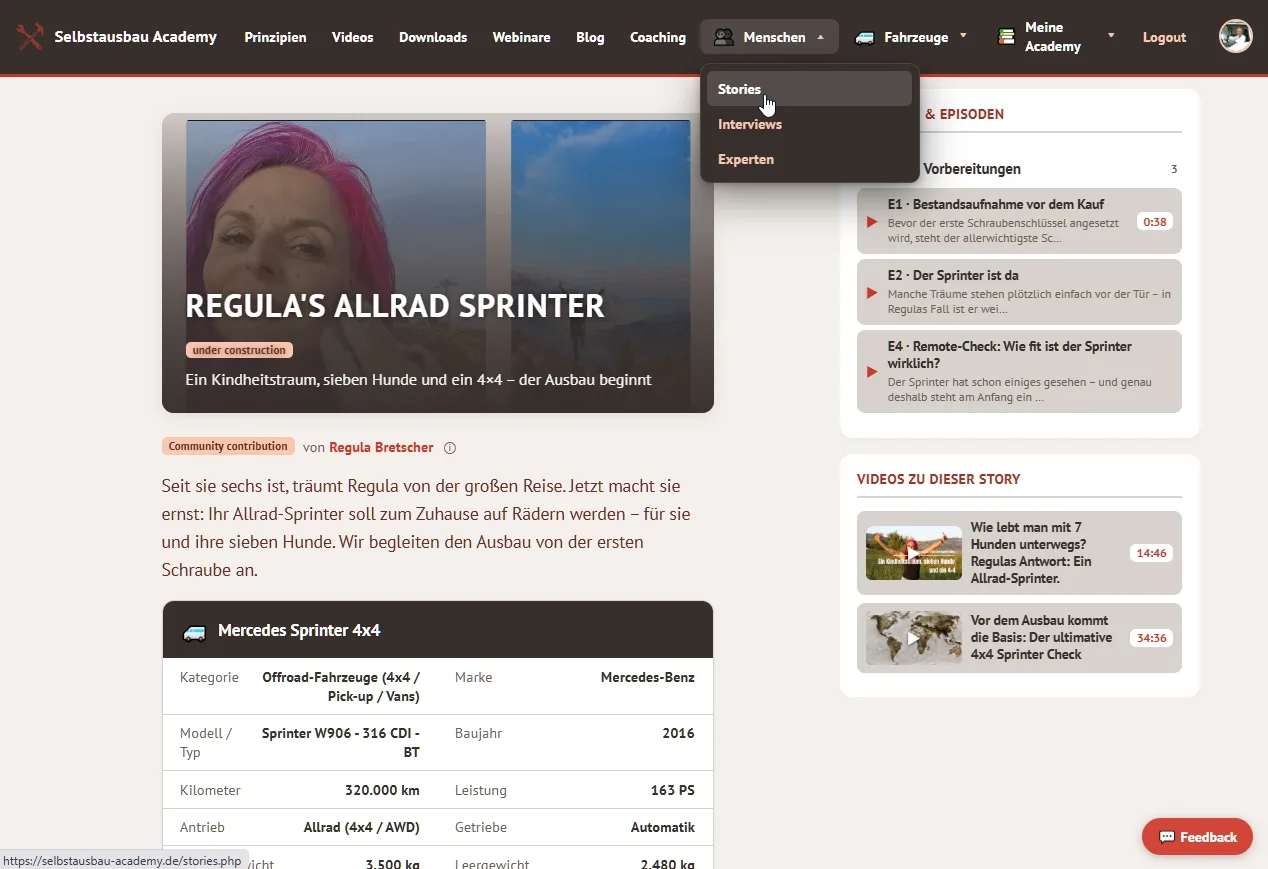Click the van icon beside Fahrzeuge
1268x869 pixels.
pyautogui.click(x=865, y=37)
